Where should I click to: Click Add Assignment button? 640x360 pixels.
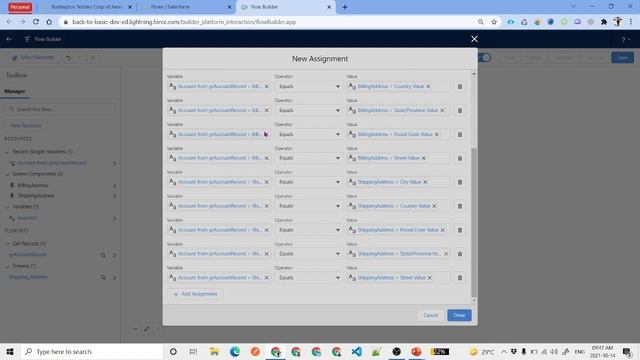click(196, 294)
